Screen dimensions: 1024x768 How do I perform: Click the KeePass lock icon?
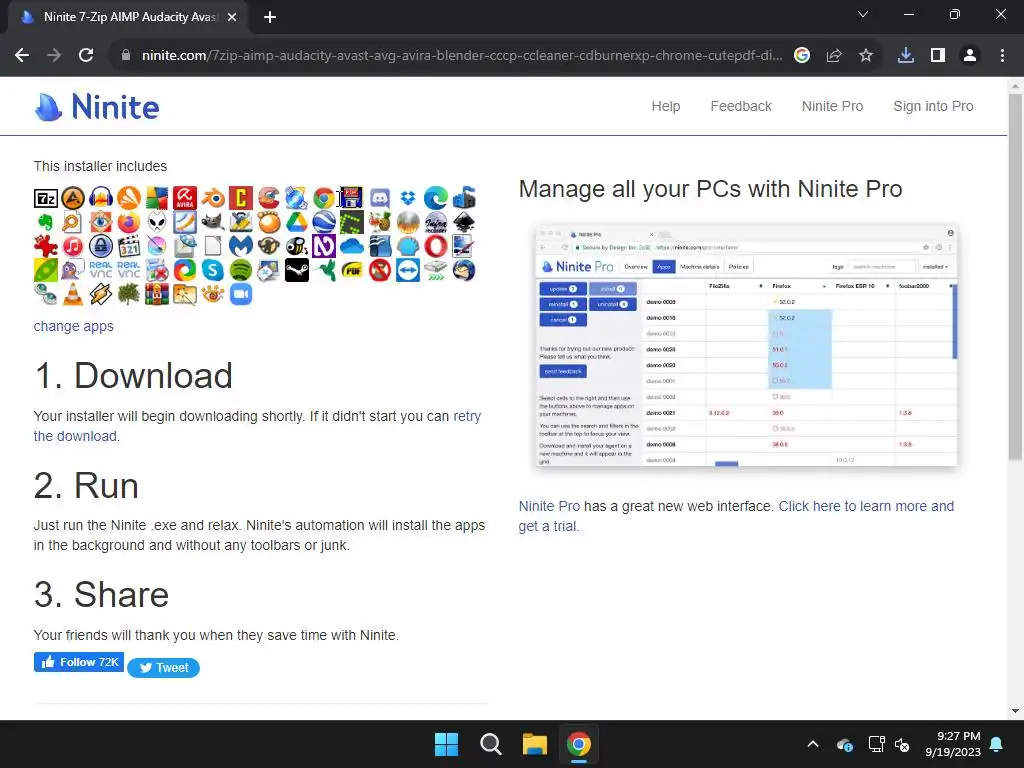[101, 246]
